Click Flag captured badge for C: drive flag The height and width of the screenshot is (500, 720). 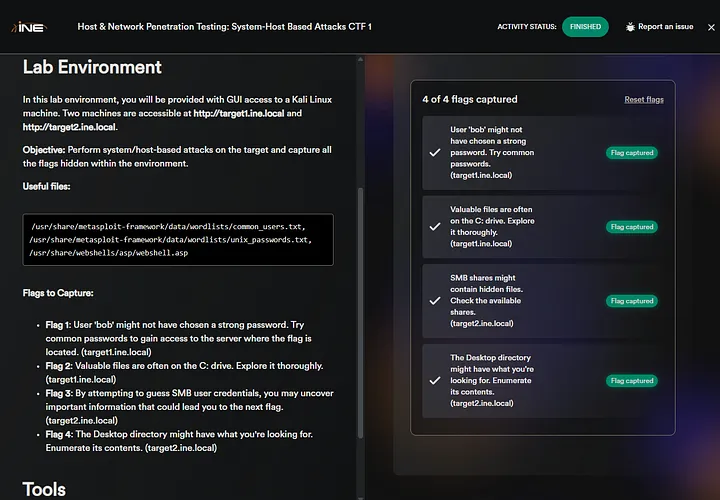tap(632, 226)
